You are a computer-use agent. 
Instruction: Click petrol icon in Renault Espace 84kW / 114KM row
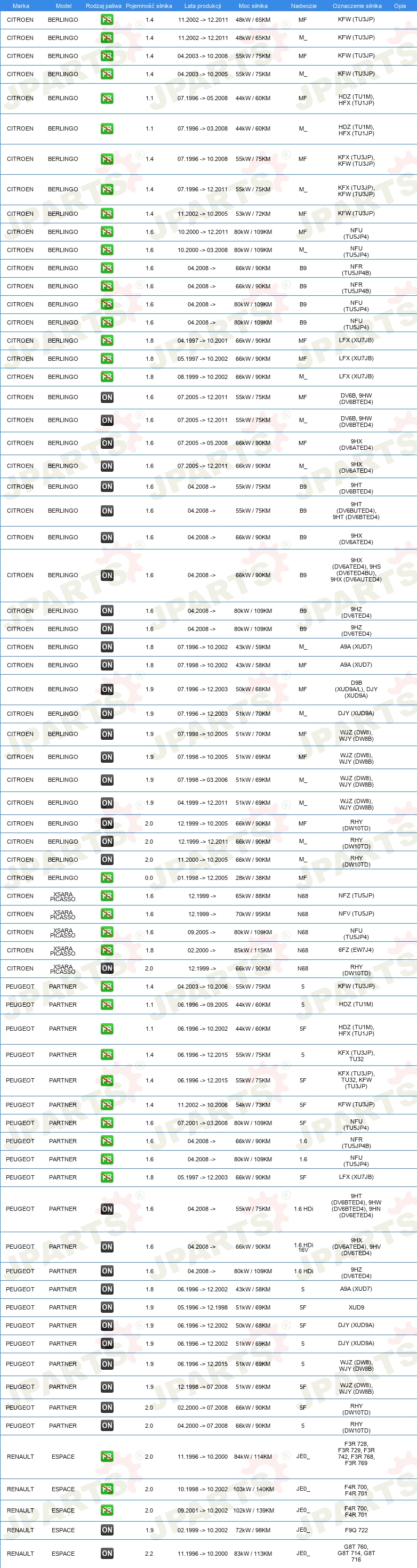107,1457
